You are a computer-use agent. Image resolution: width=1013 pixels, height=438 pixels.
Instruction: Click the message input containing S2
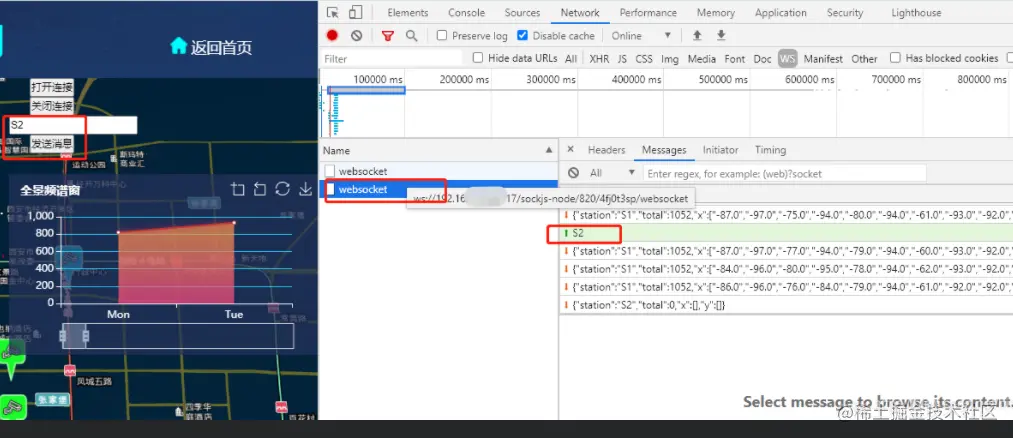pyautogui.click(x=72, y=125)
